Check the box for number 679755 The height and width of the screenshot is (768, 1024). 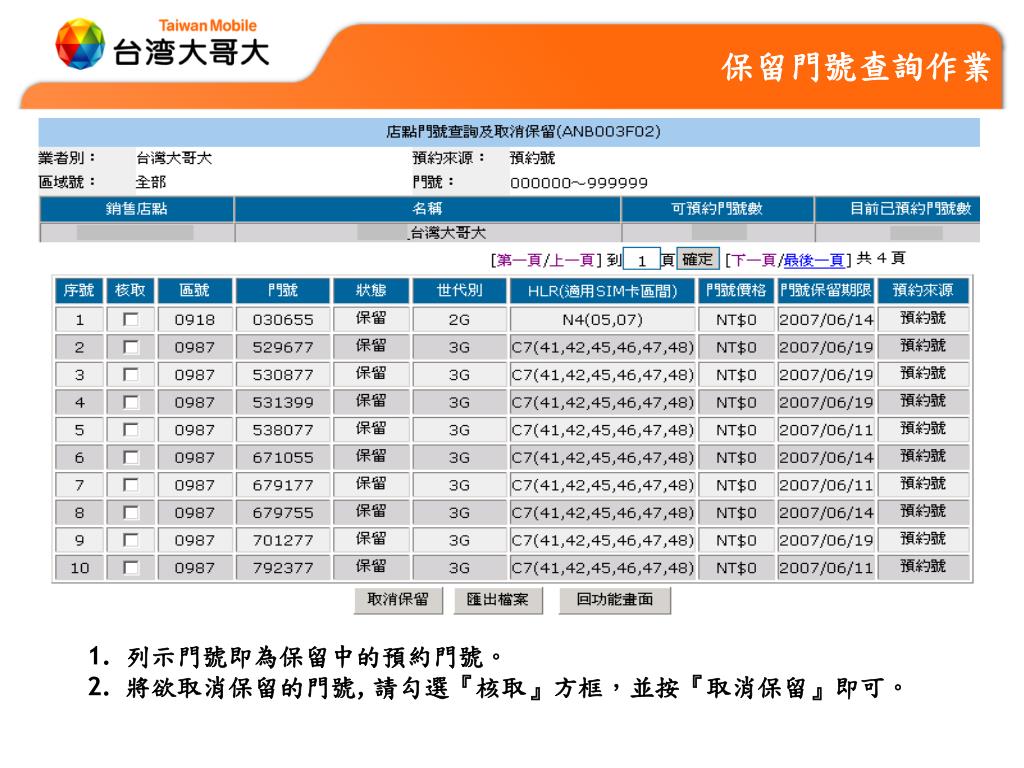click(131, 513)
